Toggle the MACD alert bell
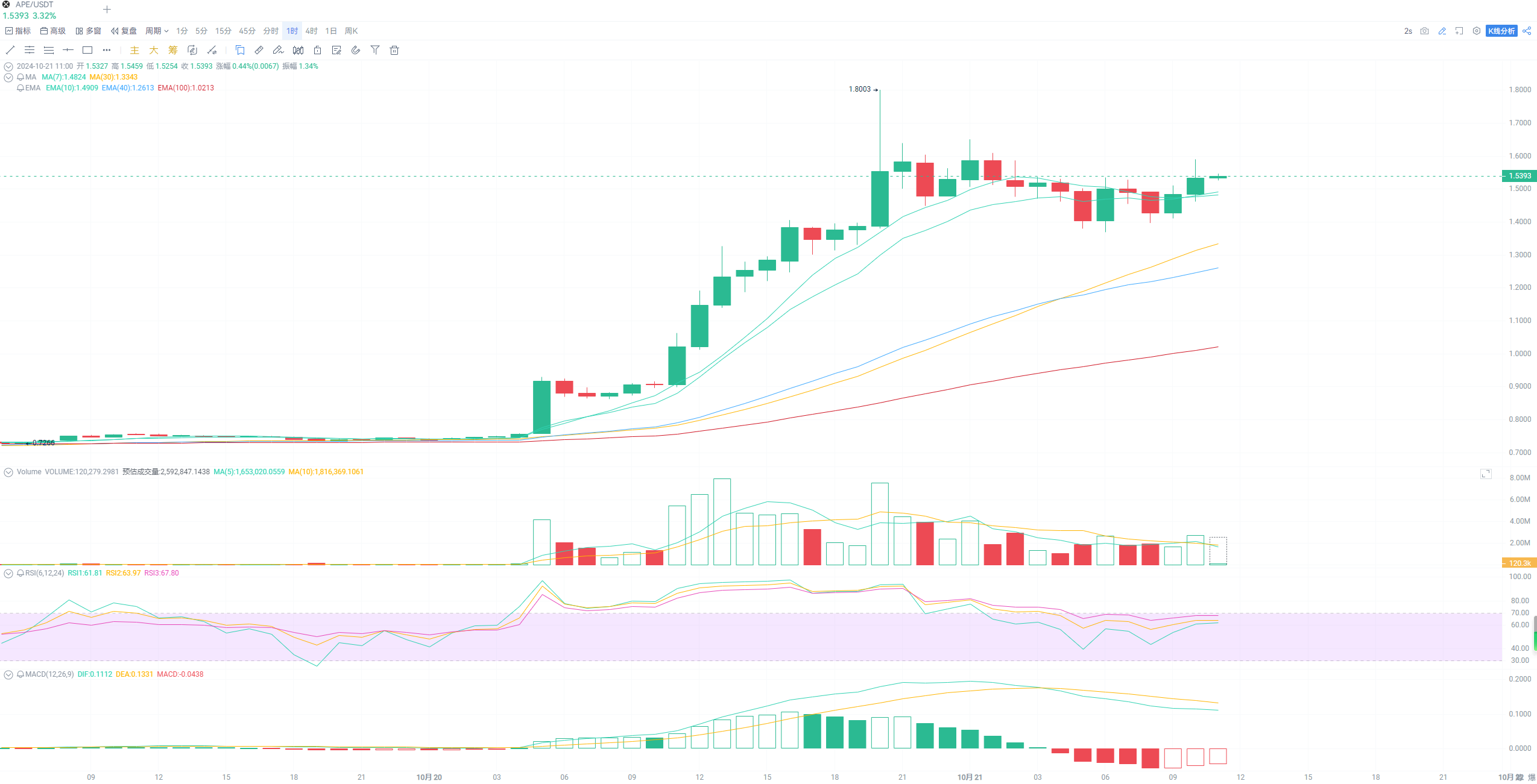Image resolution: width=1537 pixels, height=784 pixels. pyautogui.click(x=21, y=674)
